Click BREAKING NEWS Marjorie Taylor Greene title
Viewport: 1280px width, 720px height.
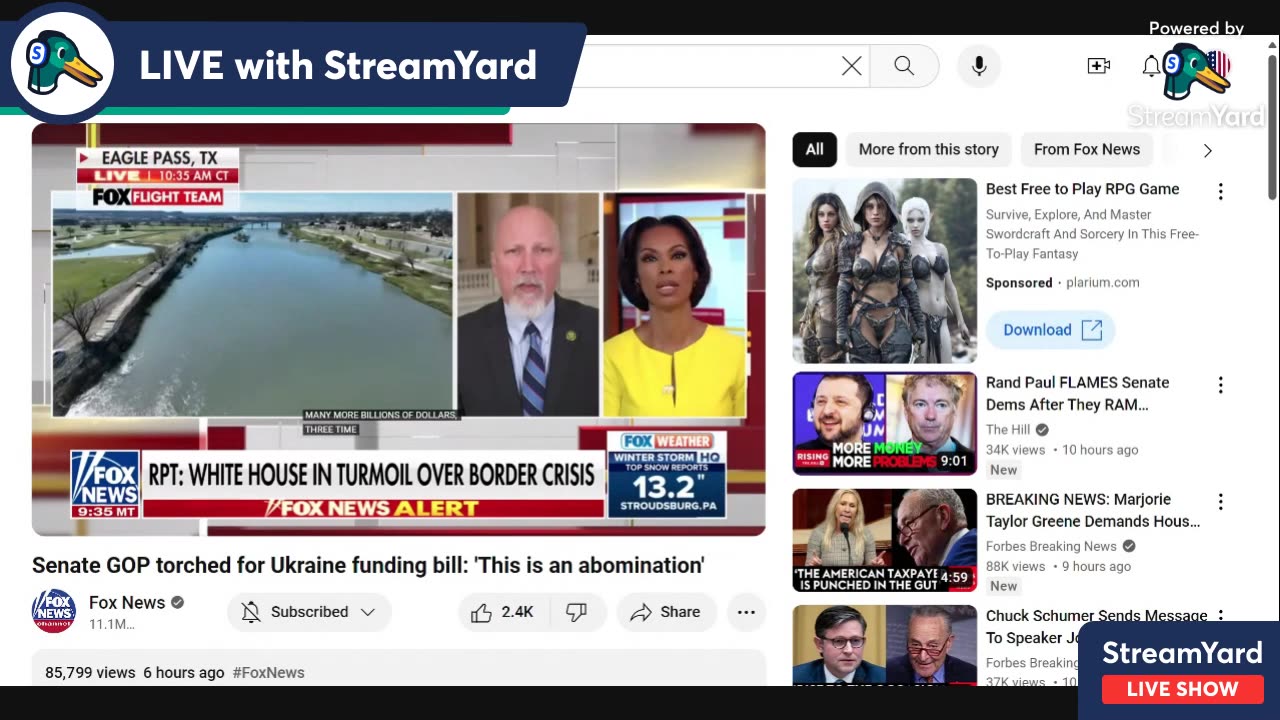coord(1093,510)
